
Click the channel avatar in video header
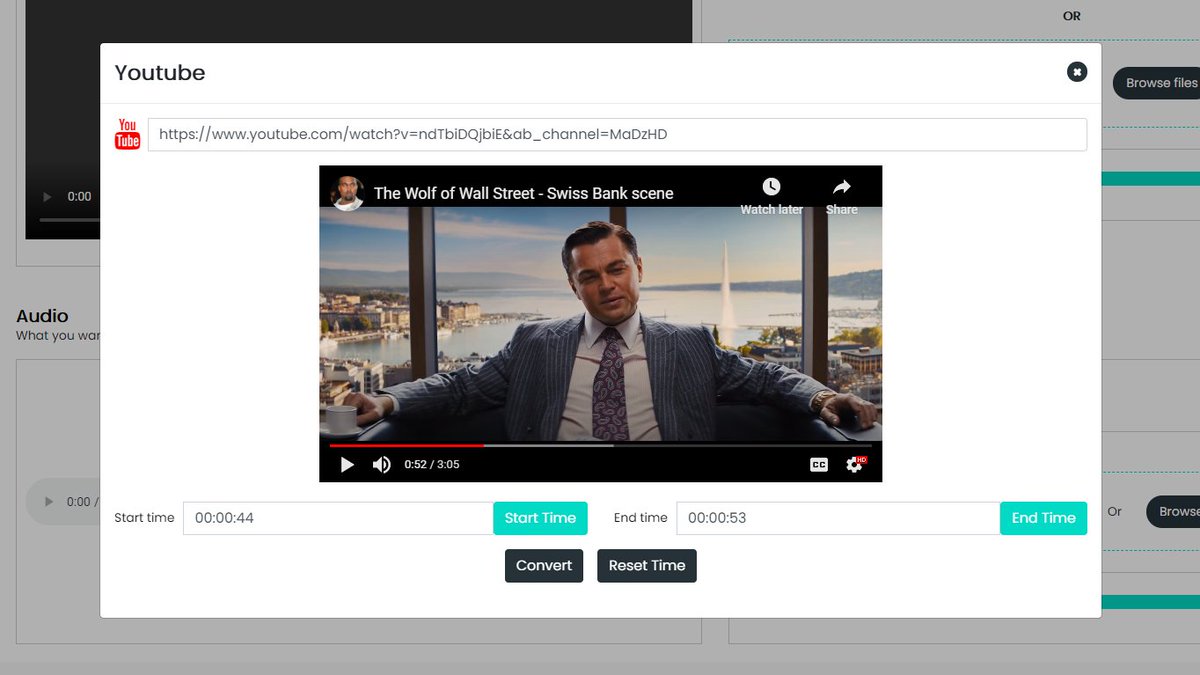point(348,193)
